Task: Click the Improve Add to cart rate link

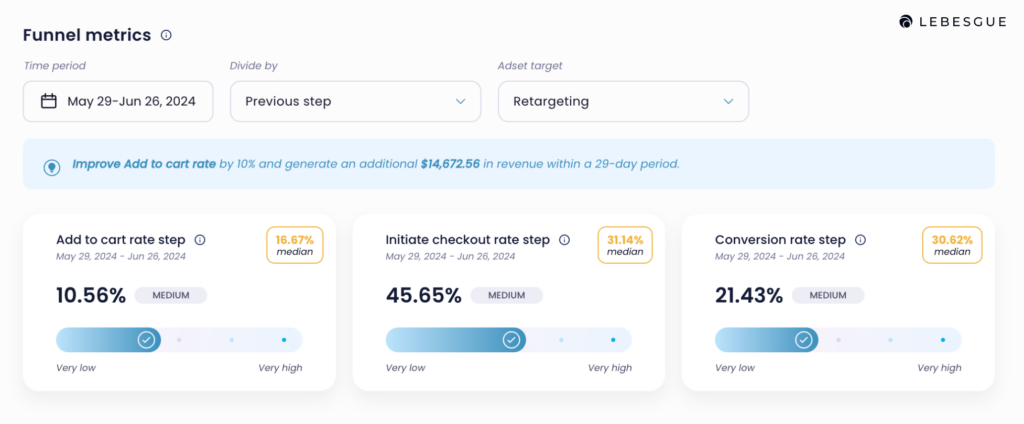Action: coord(144,164)
